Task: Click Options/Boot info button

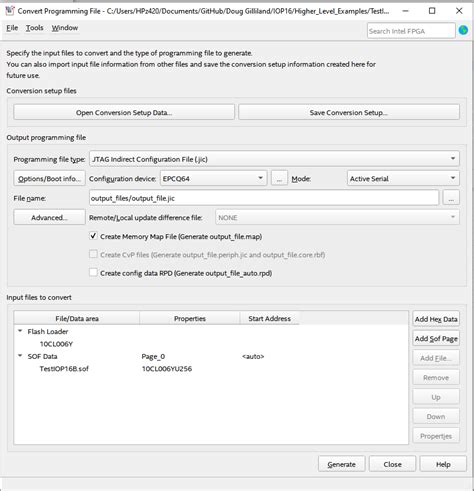Action: [49, 178]
